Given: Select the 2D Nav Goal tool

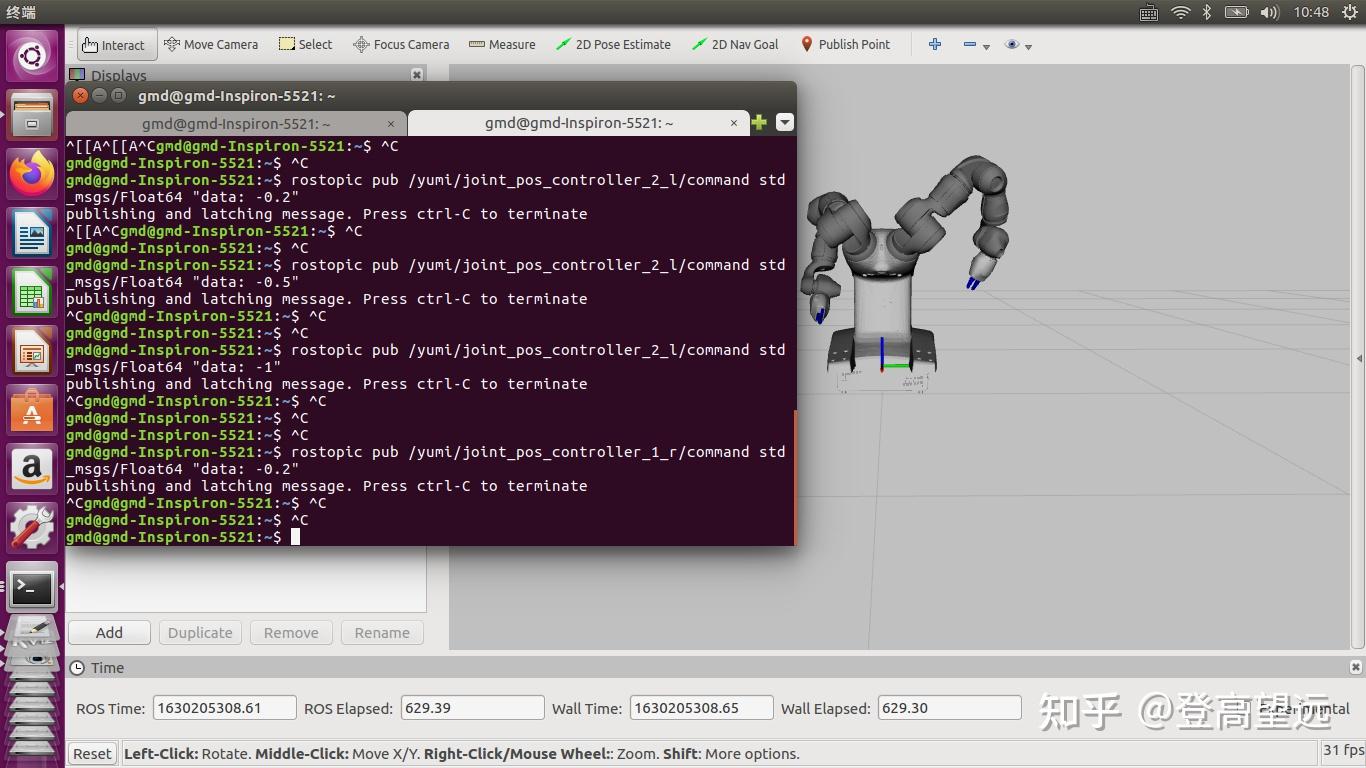Looking at the screenshot, I should pos(735,44).
